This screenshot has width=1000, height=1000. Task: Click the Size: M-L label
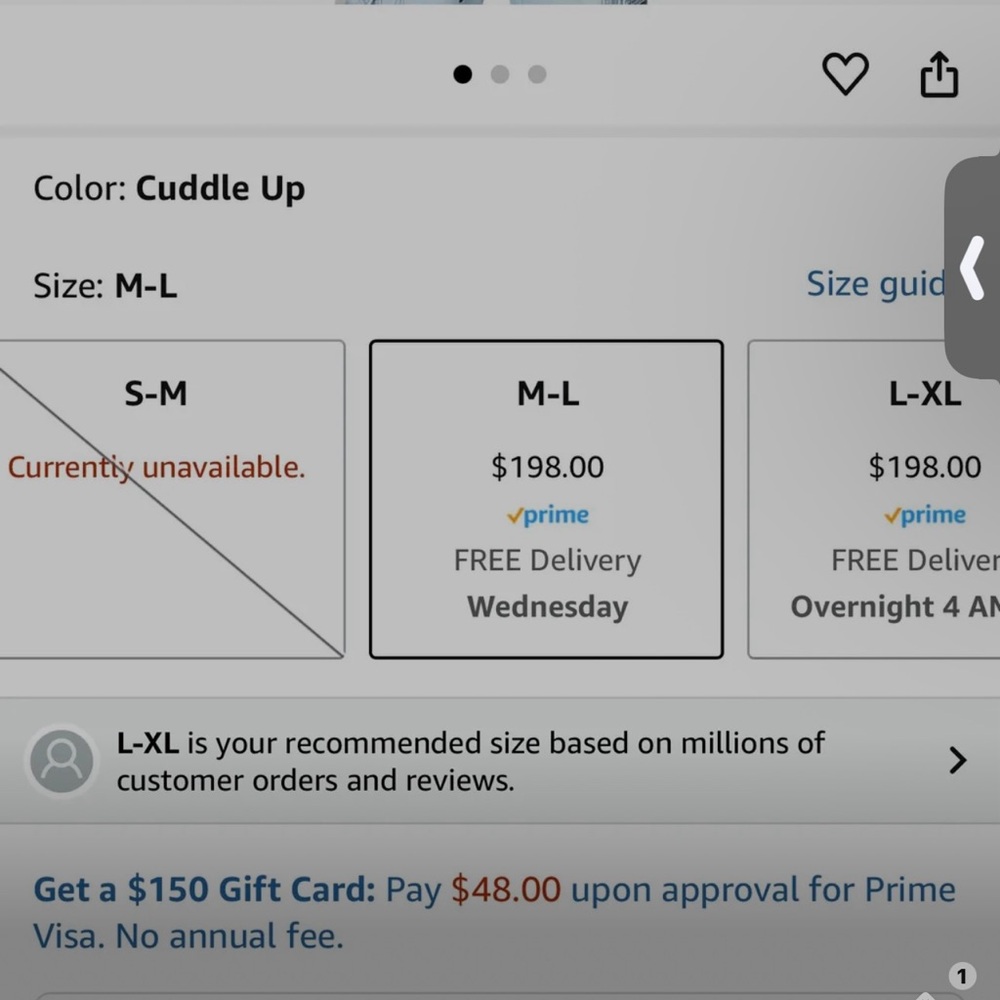[105, 287]
